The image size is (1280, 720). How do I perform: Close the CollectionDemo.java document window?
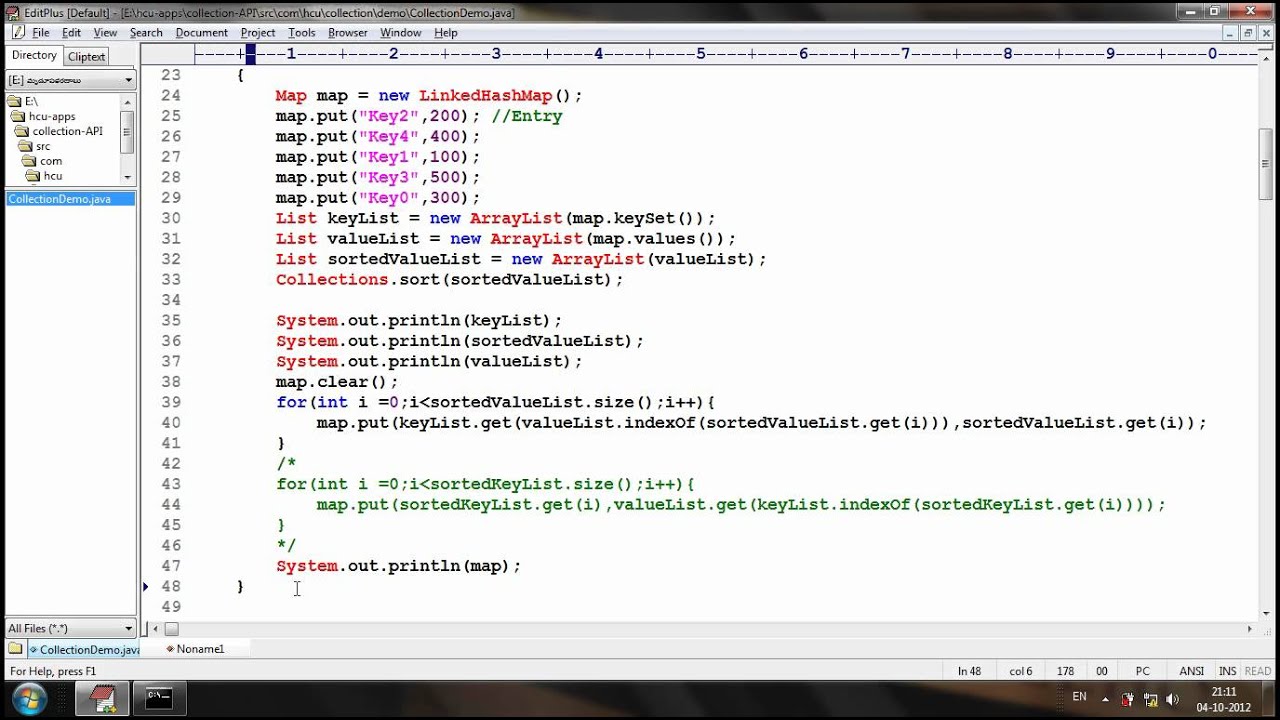[1265, 32]
